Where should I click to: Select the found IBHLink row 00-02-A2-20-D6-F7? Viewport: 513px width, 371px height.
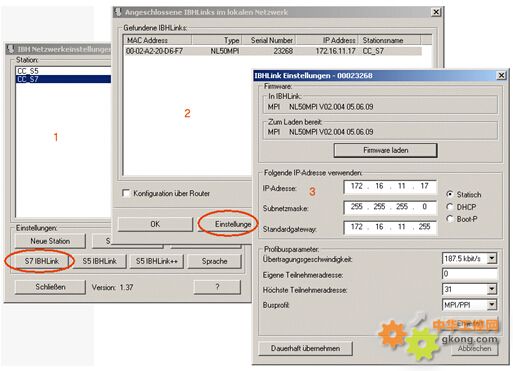(273, 51)
